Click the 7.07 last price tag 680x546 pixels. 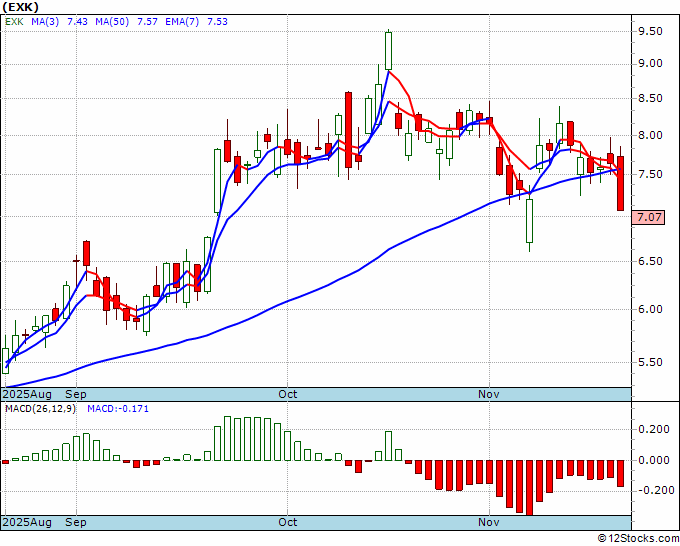[649, 217]
